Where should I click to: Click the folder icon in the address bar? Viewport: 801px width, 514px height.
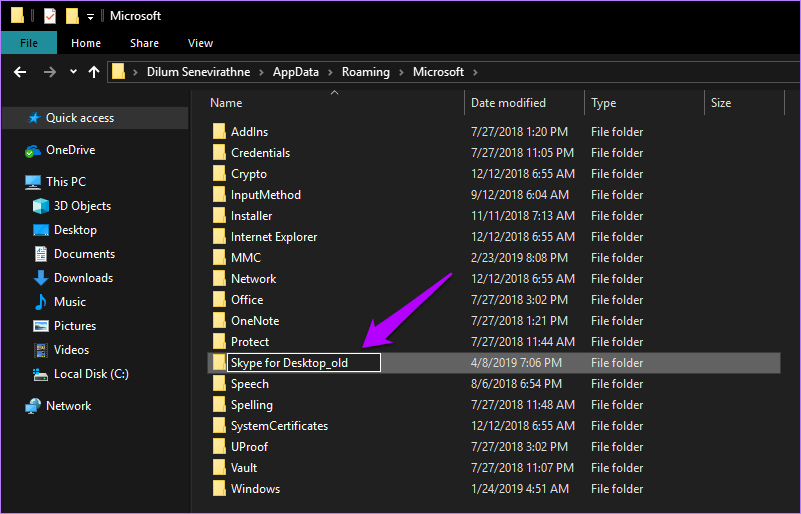click(x=119, y=71)
